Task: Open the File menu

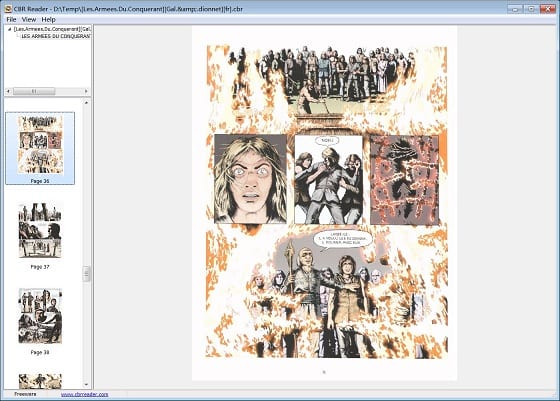Action: point(11,20)
